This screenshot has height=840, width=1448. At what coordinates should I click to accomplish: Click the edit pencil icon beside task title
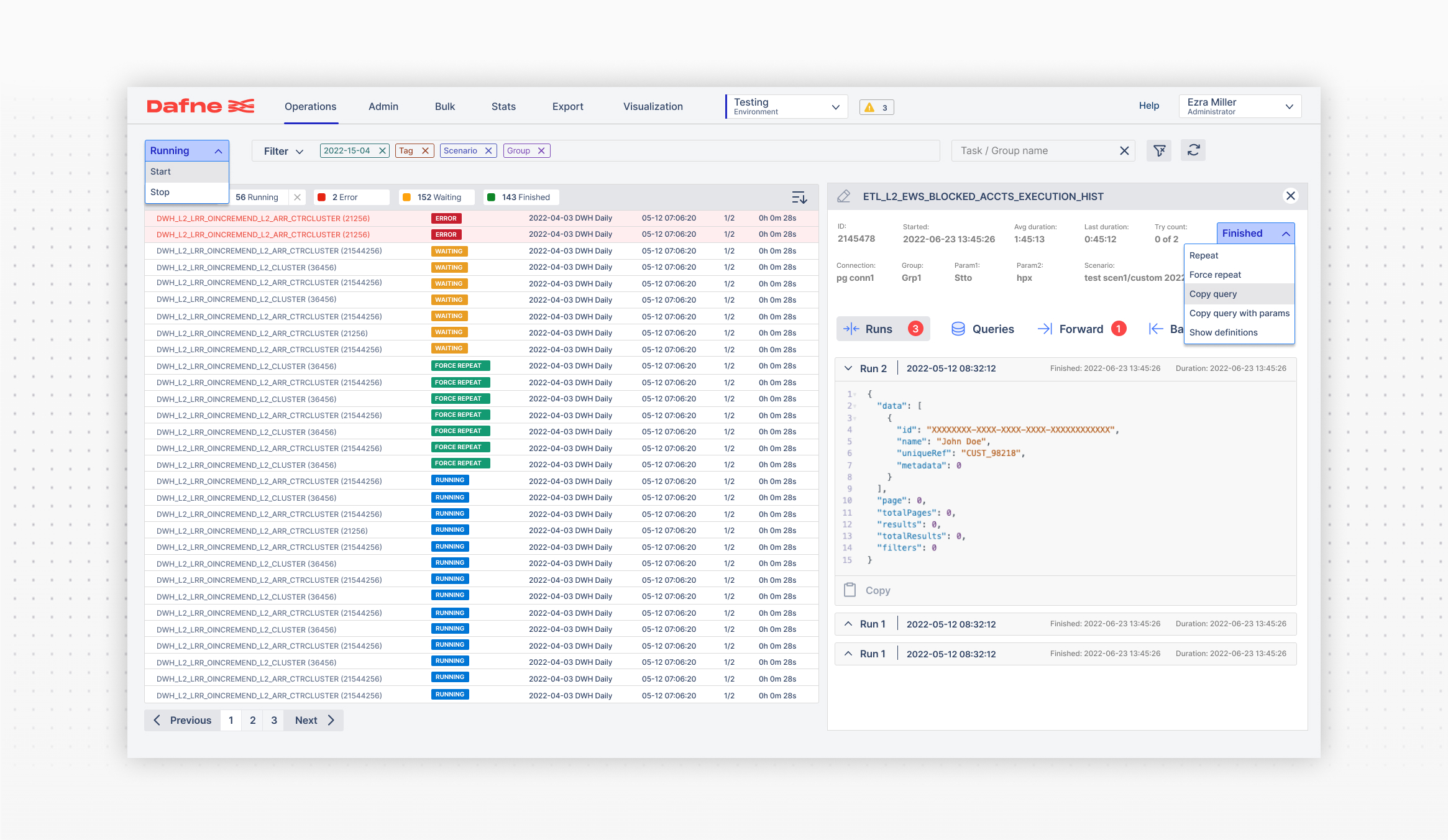pyautogui.click(x=844, y=196)
